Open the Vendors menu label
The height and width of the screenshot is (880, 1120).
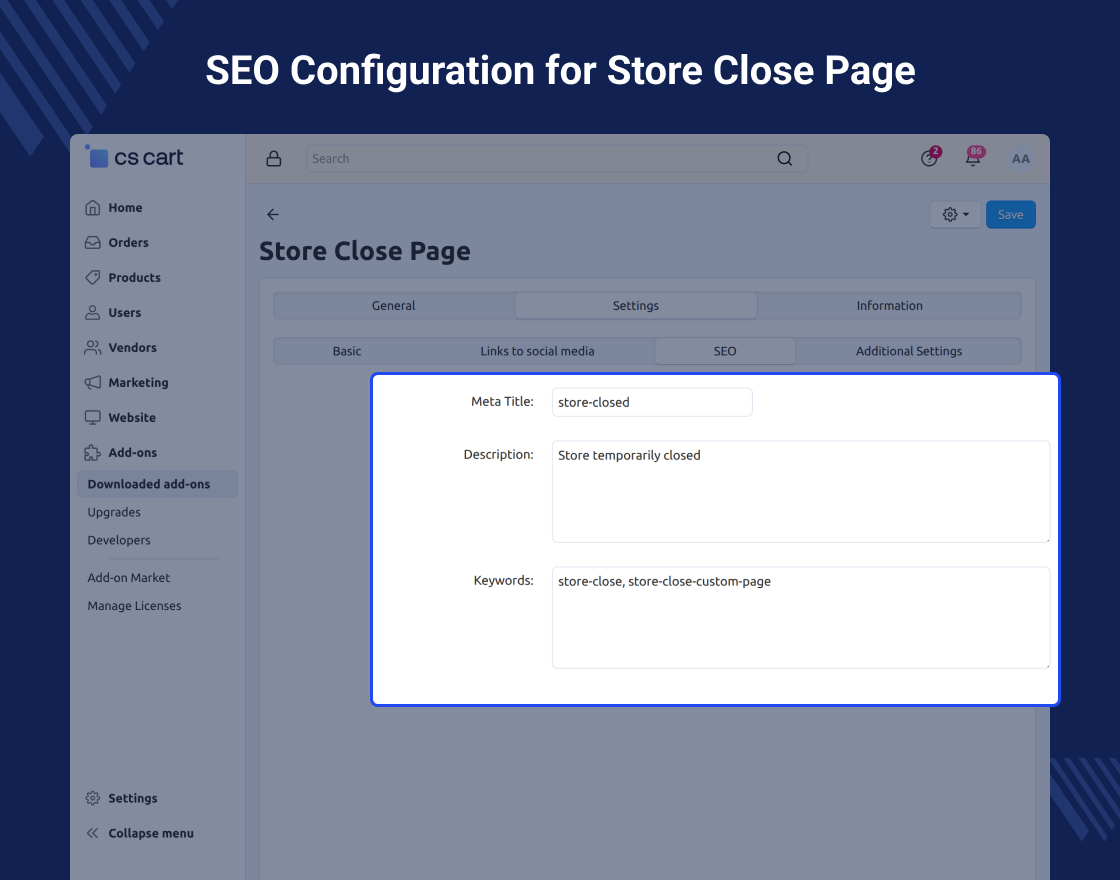132,348
